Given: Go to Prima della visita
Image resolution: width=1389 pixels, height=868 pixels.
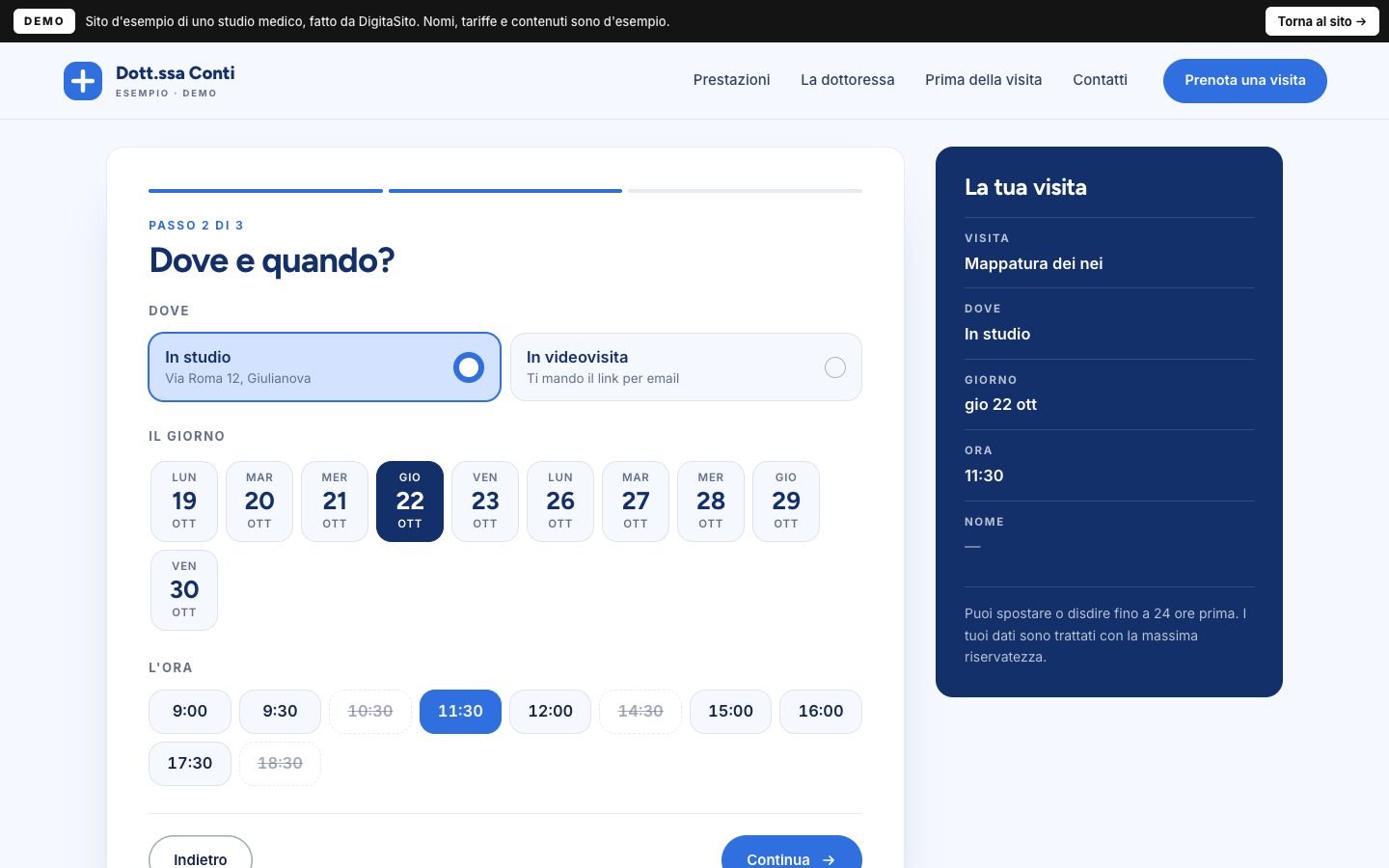Looking at the screenshot, I should pos(983,80).
